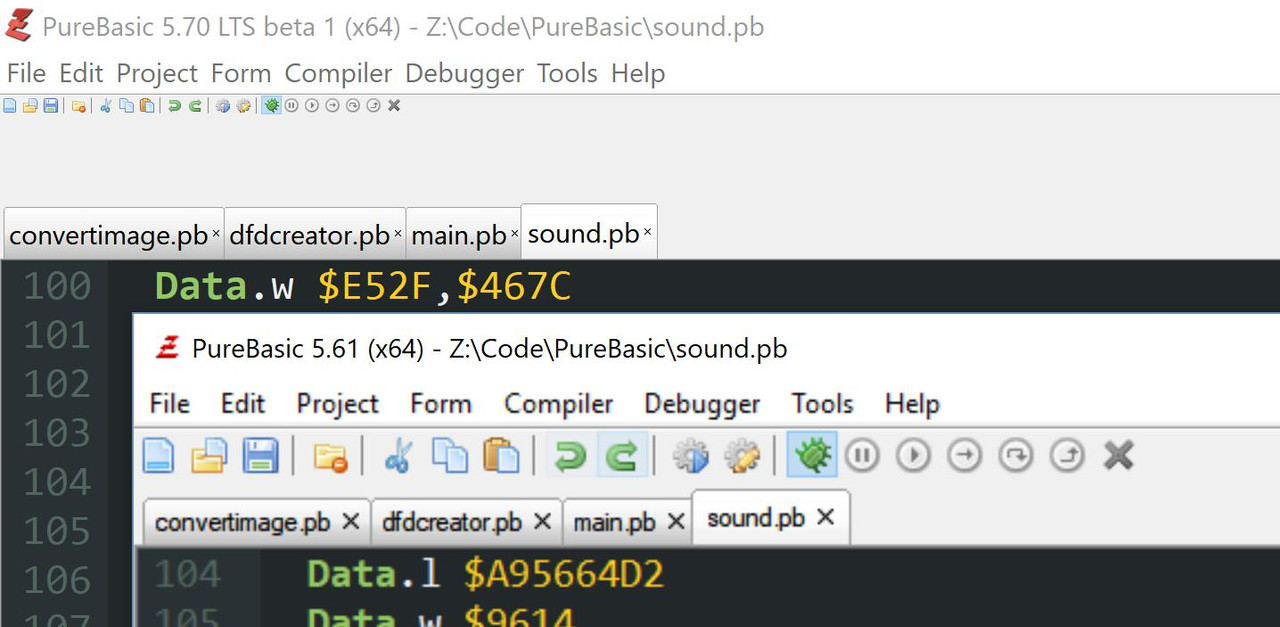Screen dimensions: 1280x627
Task: Select sound.pb tab in 5.70 window
Action: [x=589, y=234]
